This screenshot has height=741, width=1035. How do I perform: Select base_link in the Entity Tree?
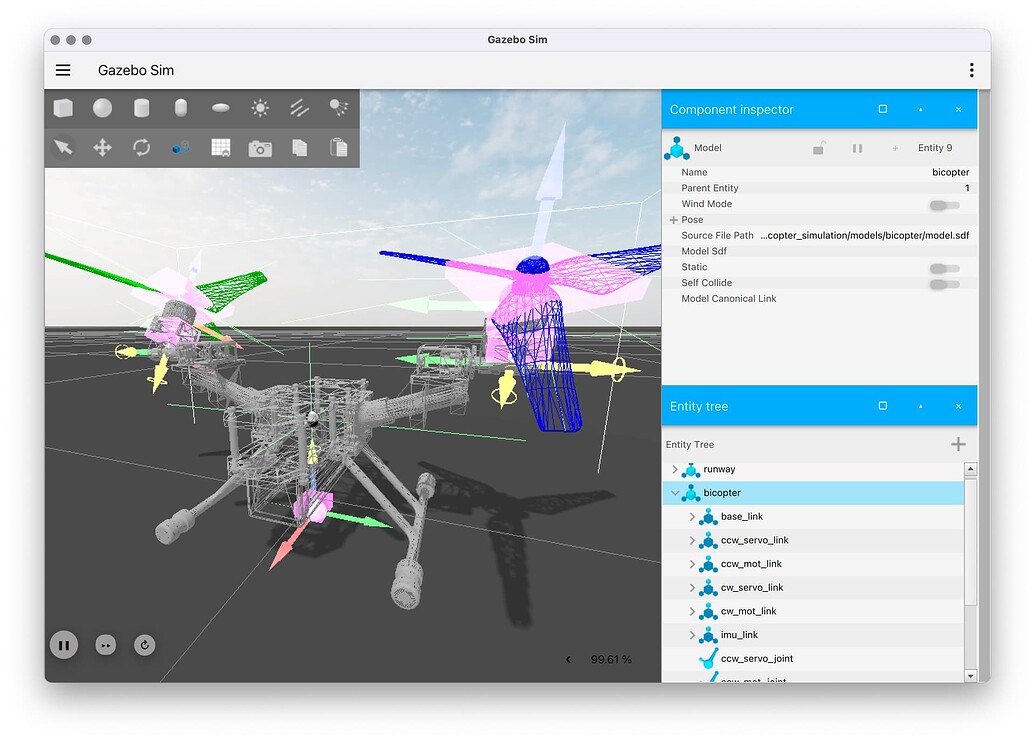coord(742,516)
